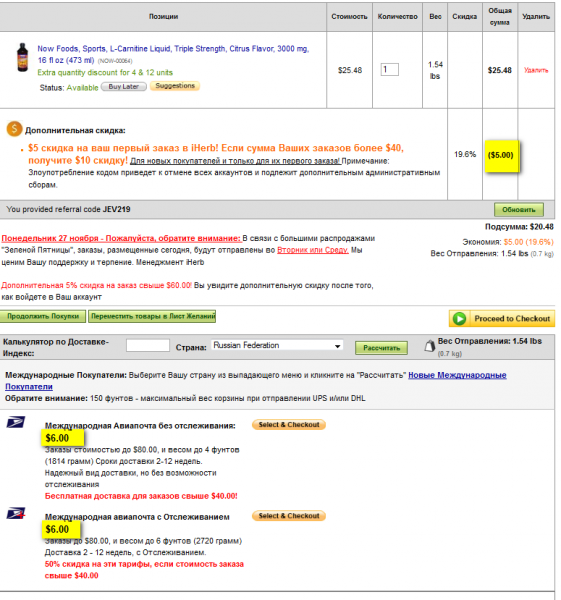
Task: Click the Подсумма: $20.48 subtotal text
Action: [519, 227]
